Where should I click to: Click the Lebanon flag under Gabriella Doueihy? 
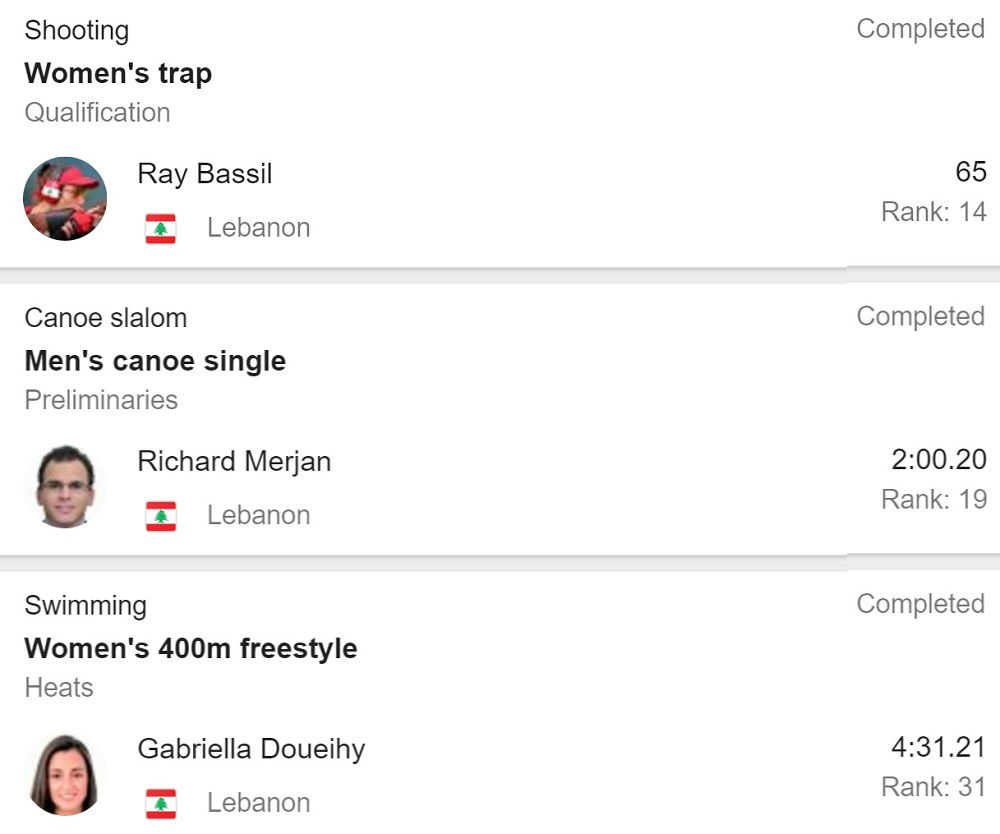(161, 803)
